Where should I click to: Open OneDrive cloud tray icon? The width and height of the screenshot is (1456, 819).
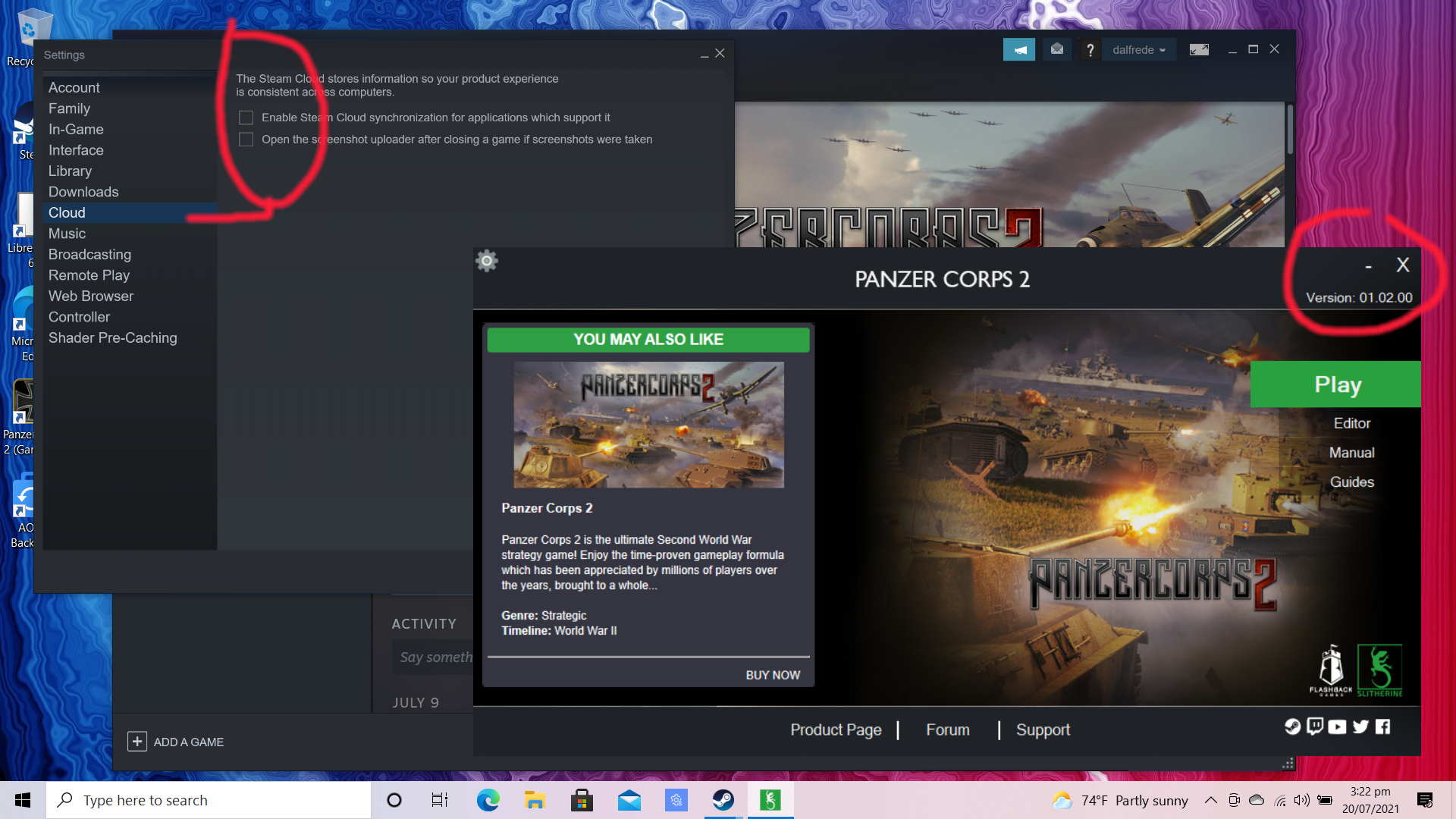(x=1257, y=800)
